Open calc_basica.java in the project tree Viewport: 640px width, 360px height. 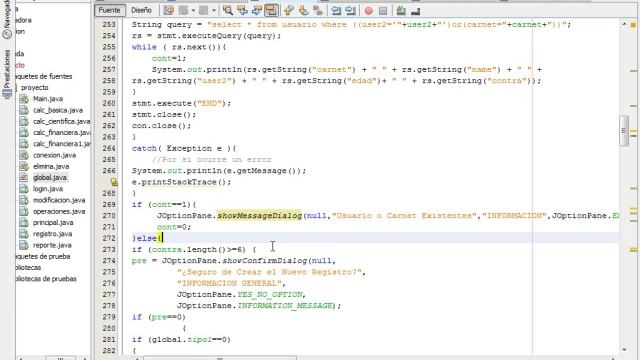coord(58,110)
